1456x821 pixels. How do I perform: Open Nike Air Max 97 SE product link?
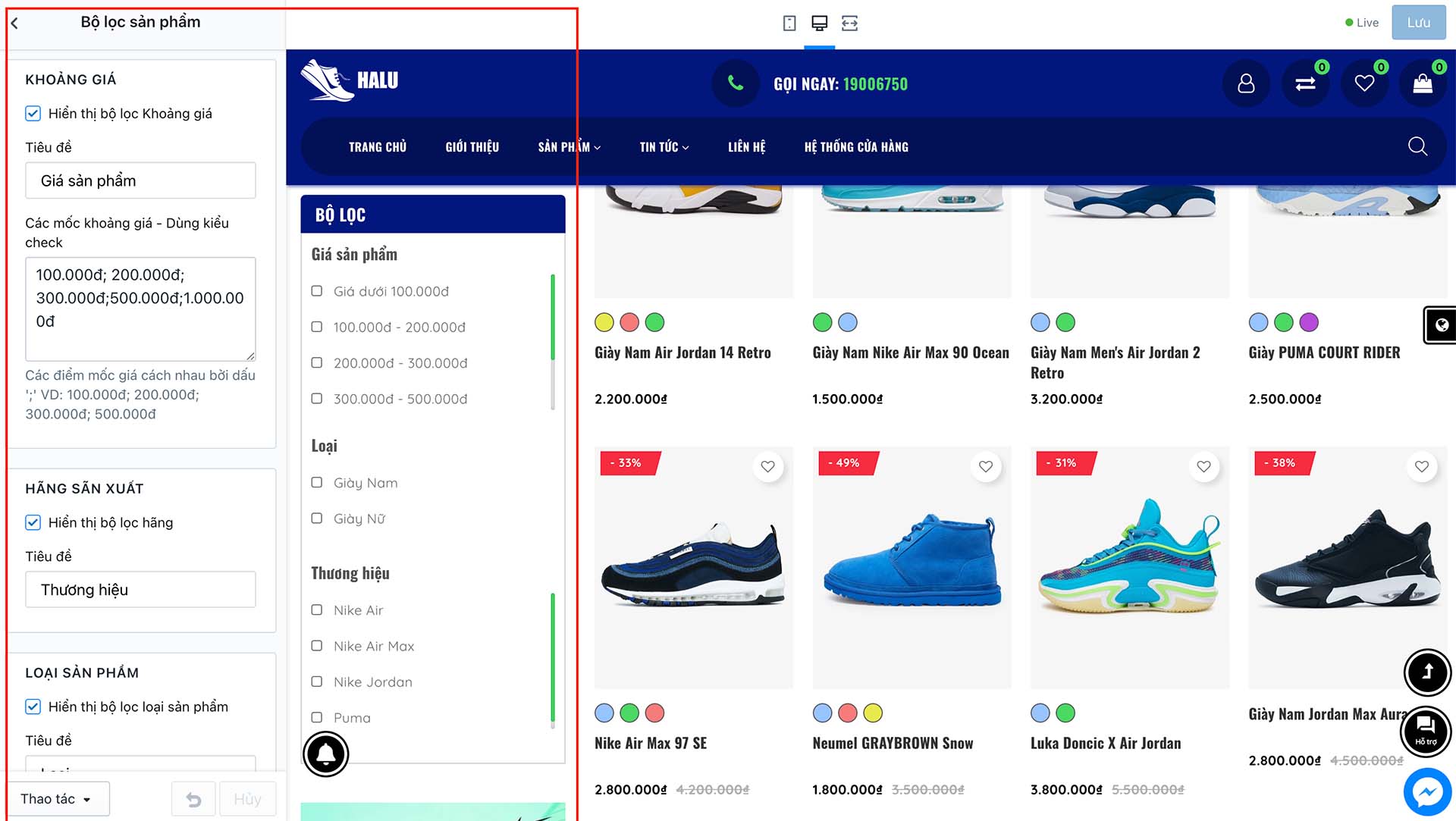coord(651,743)
